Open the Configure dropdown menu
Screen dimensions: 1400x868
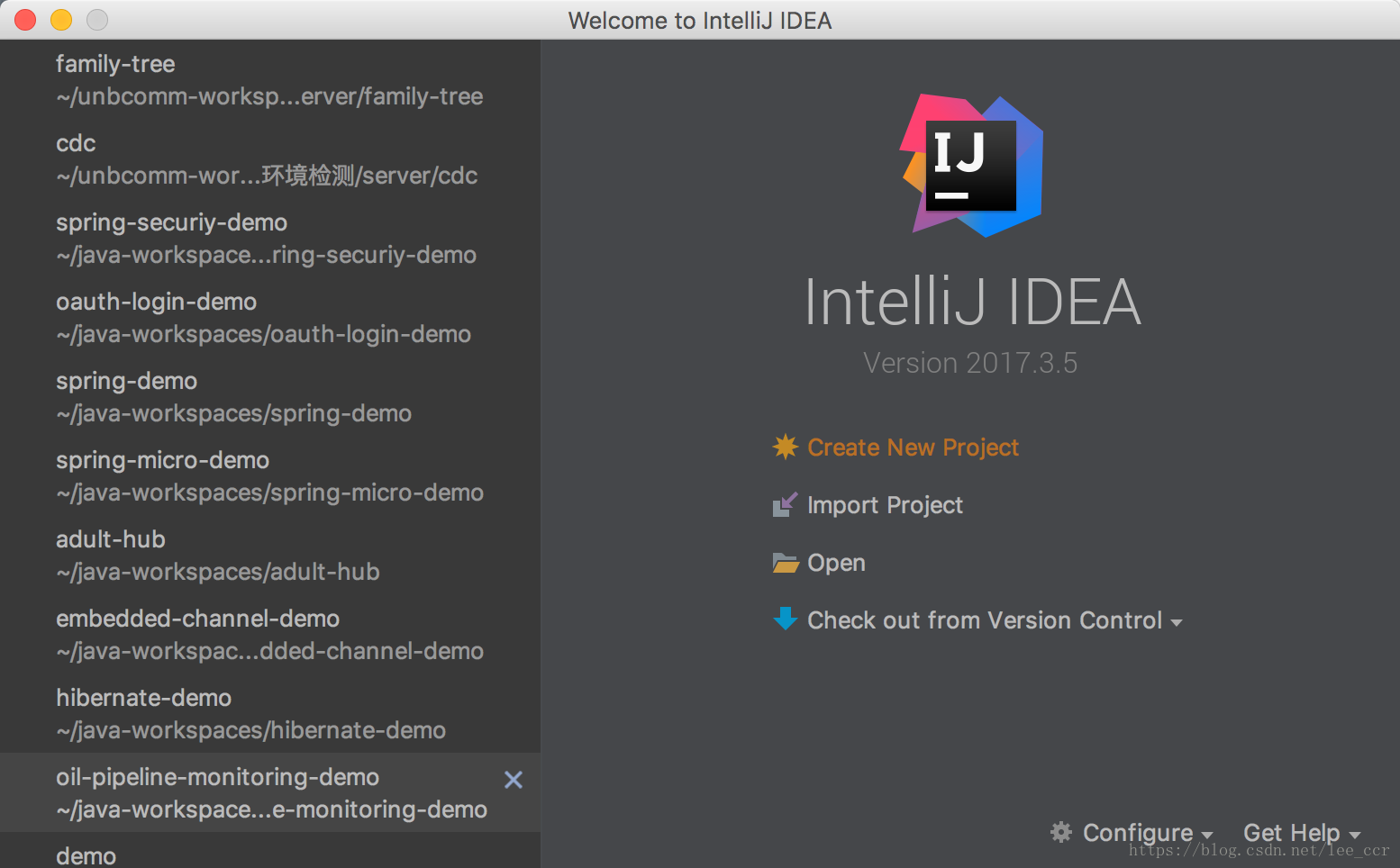coord(1148,833)
